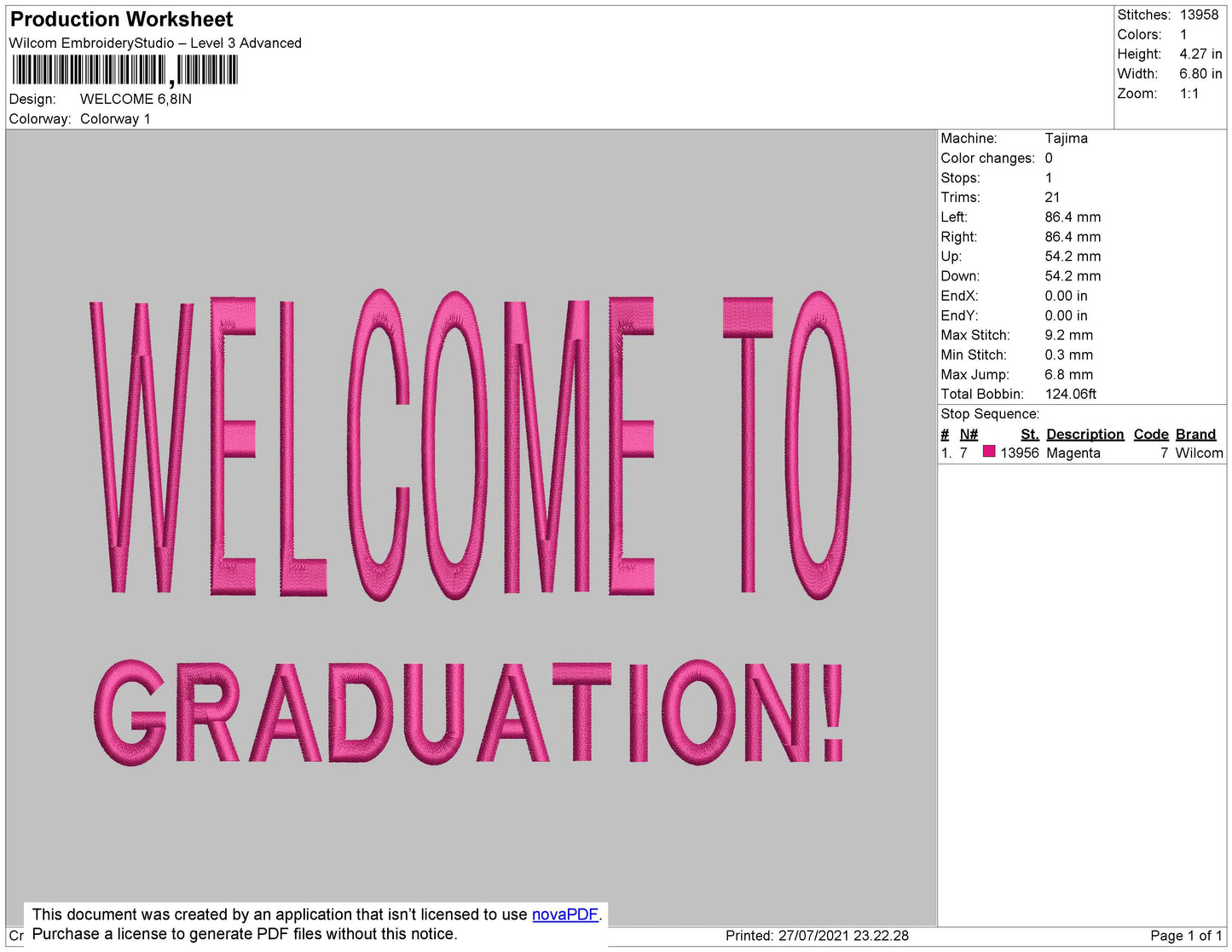The width and height of the screenshot is (1232, 952).
Task: Click 'Wilcom EmbroideryStudio – Level 3 Advanced' text
Action: (x=155, y=43)
